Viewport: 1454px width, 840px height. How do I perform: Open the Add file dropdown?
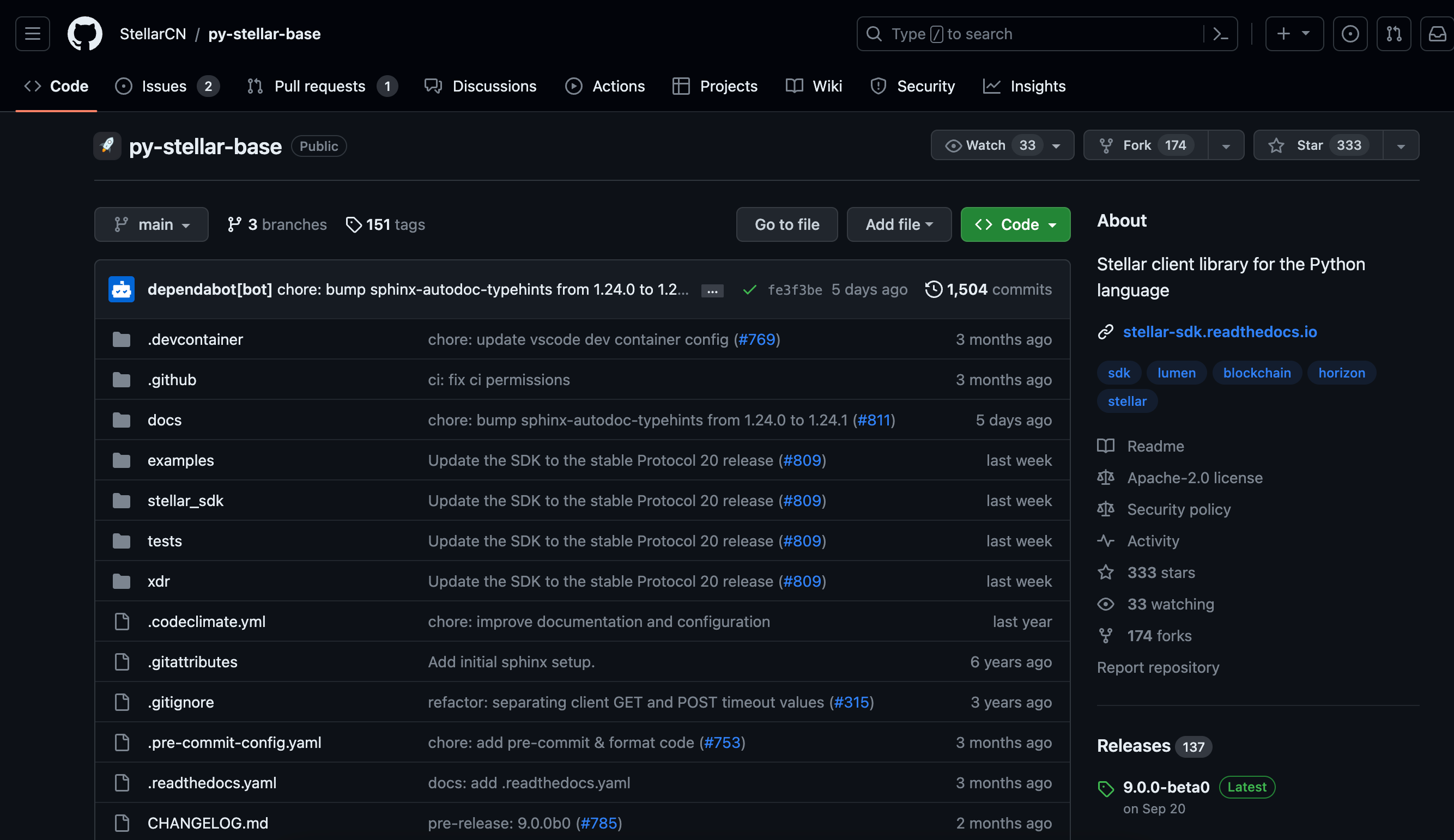click(898, 224)
